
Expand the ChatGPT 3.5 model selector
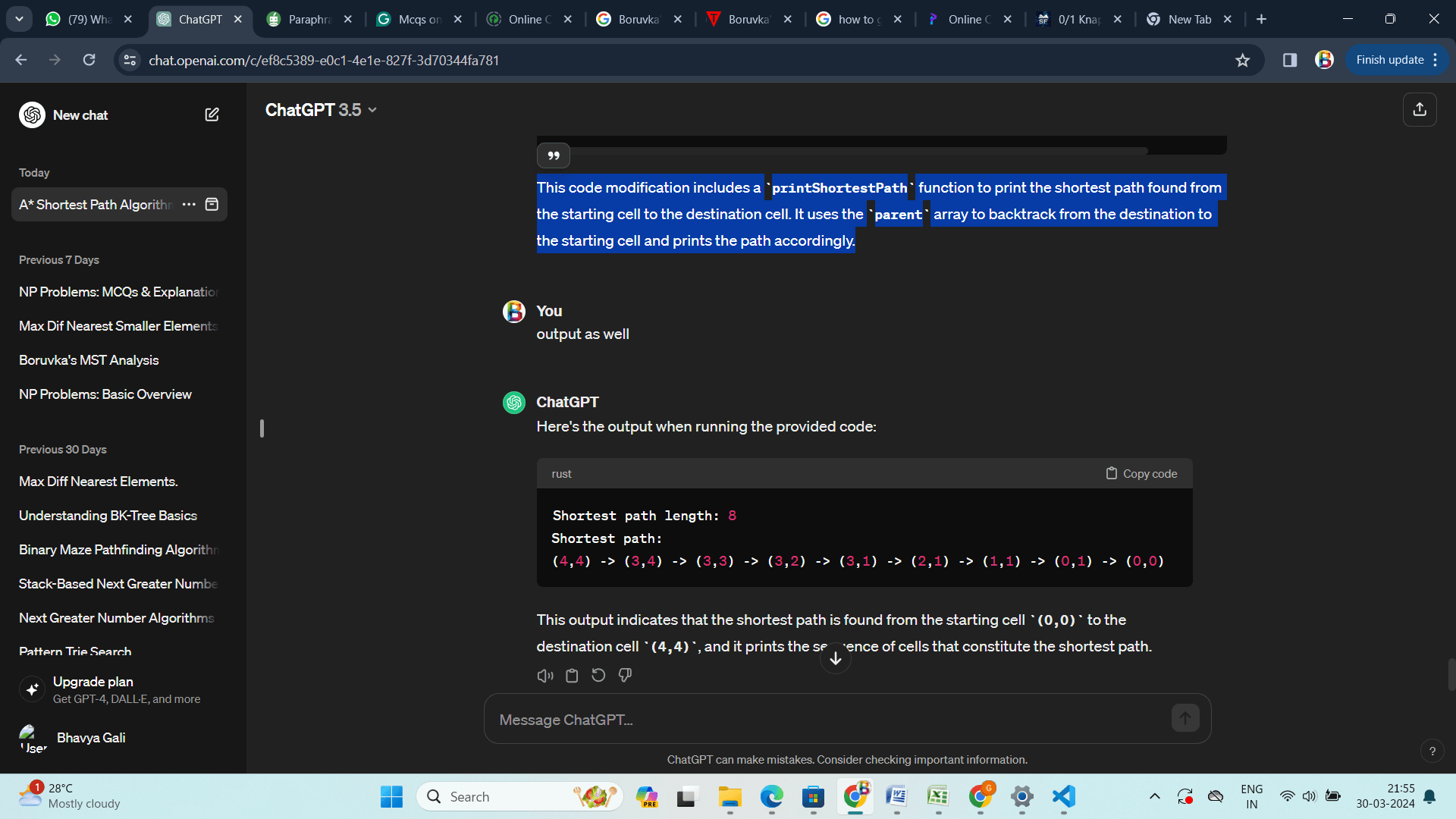(321, 110)
